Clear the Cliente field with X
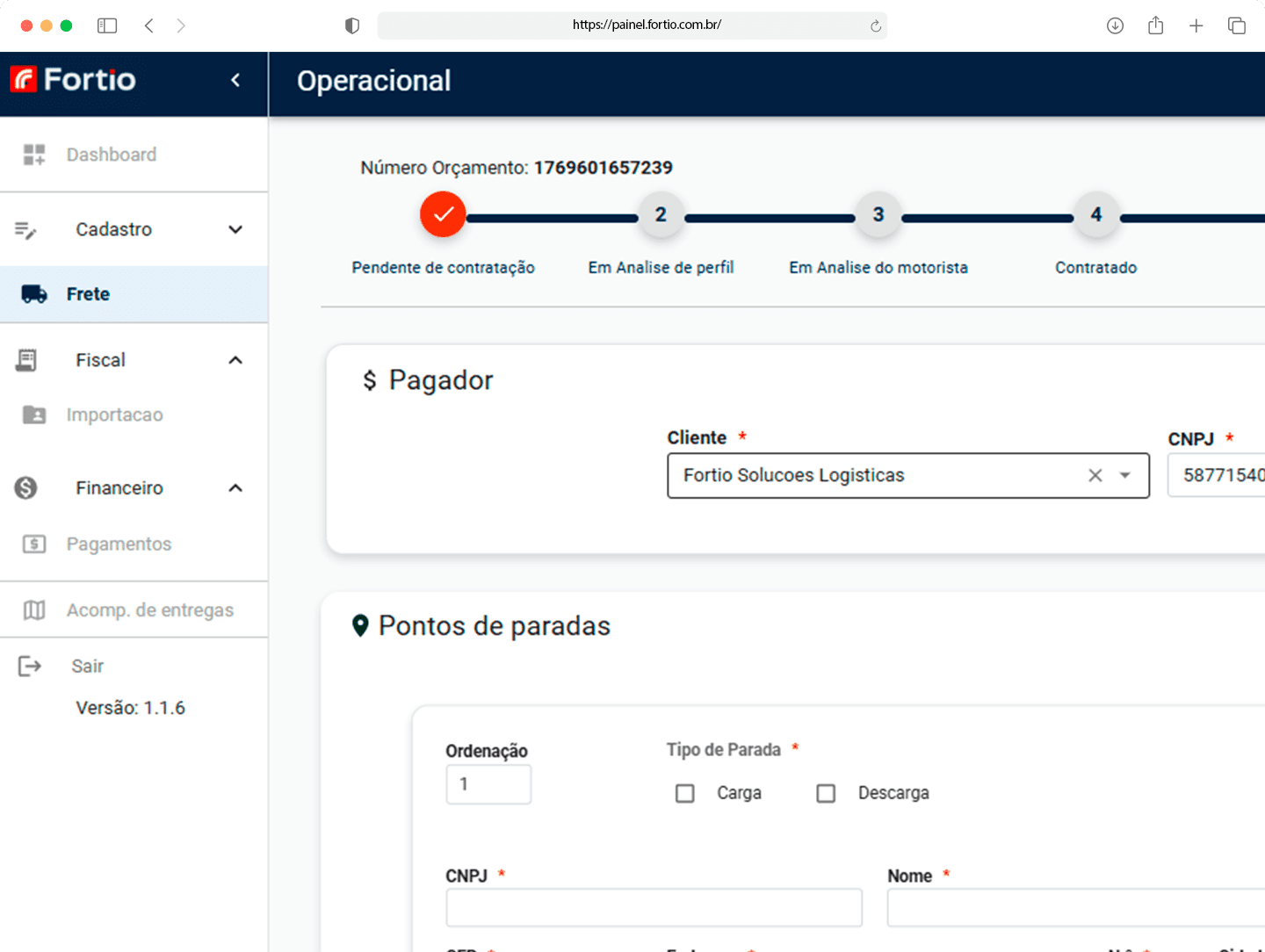 pyautogui.click(x=1095, y=475)
